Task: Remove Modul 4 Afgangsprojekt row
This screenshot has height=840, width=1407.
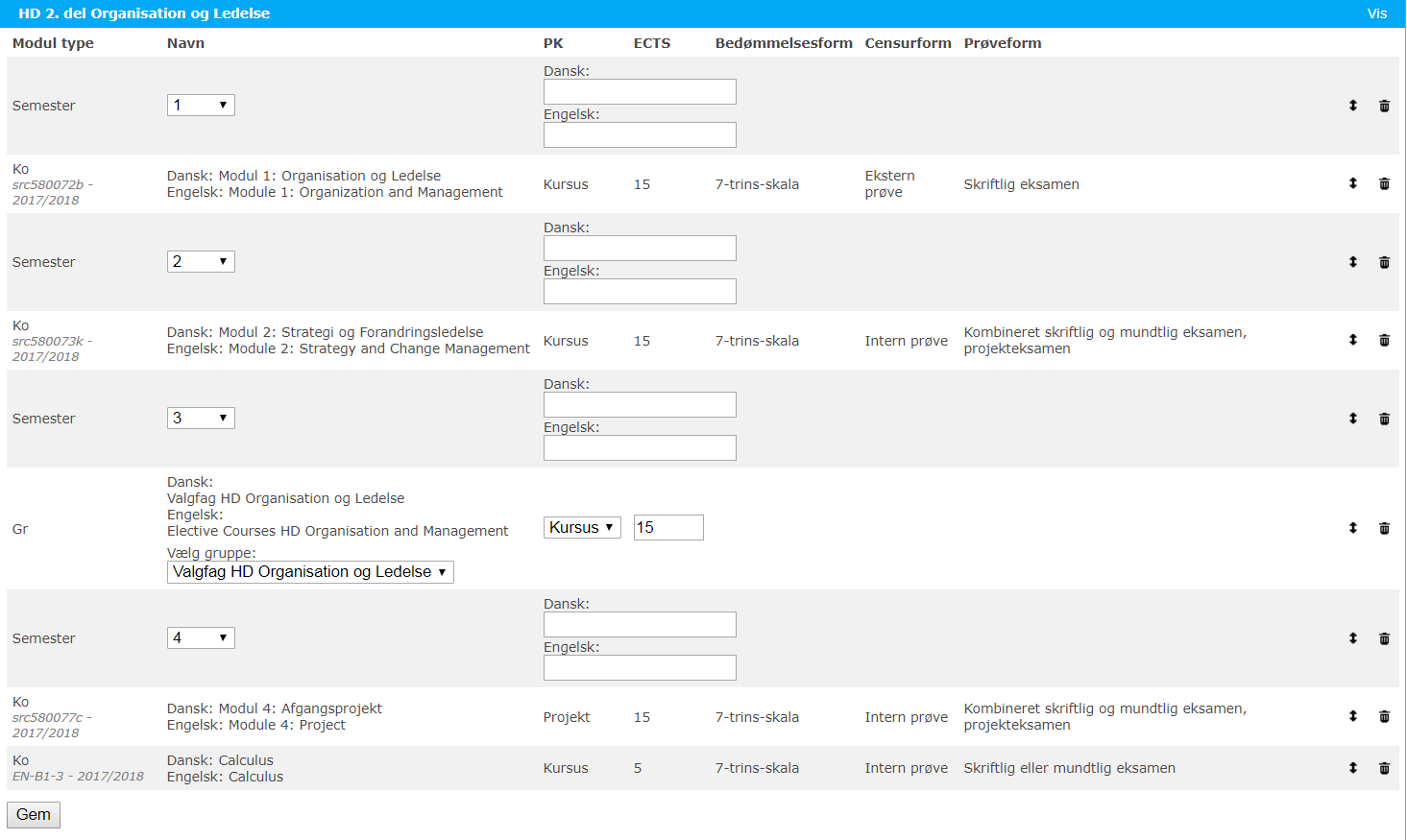Action: coord(1384,716)
